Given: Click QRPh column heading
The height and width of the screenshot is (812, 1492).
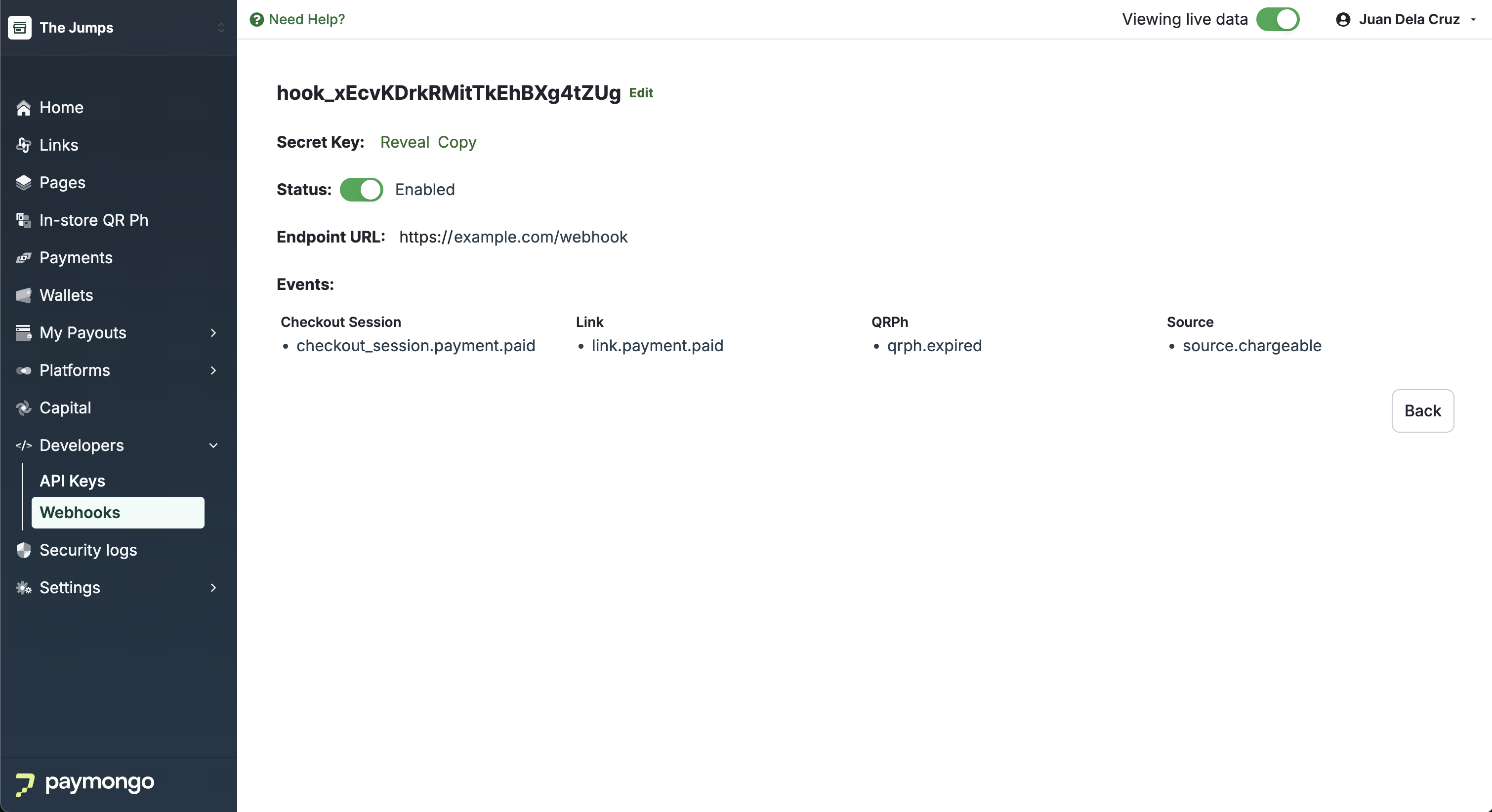Looking at the screenshot, I should (x=890, y=322).
